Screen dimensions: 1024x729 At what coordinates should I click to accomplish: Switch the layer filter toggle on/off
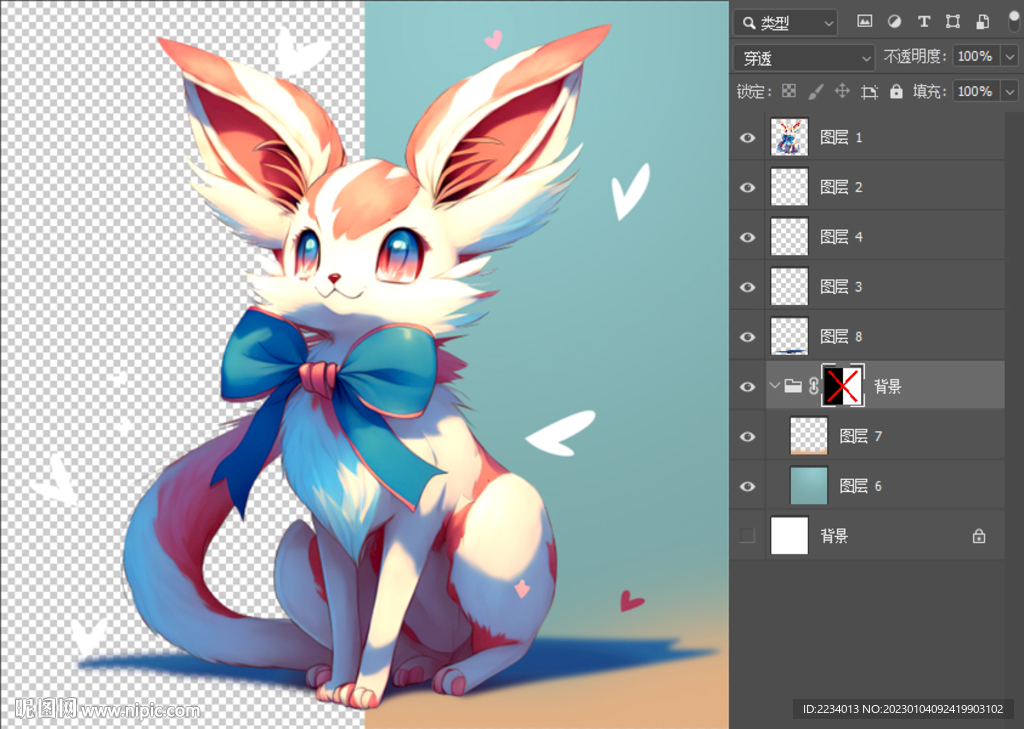pyautogui.click(x=1013, y=21)
